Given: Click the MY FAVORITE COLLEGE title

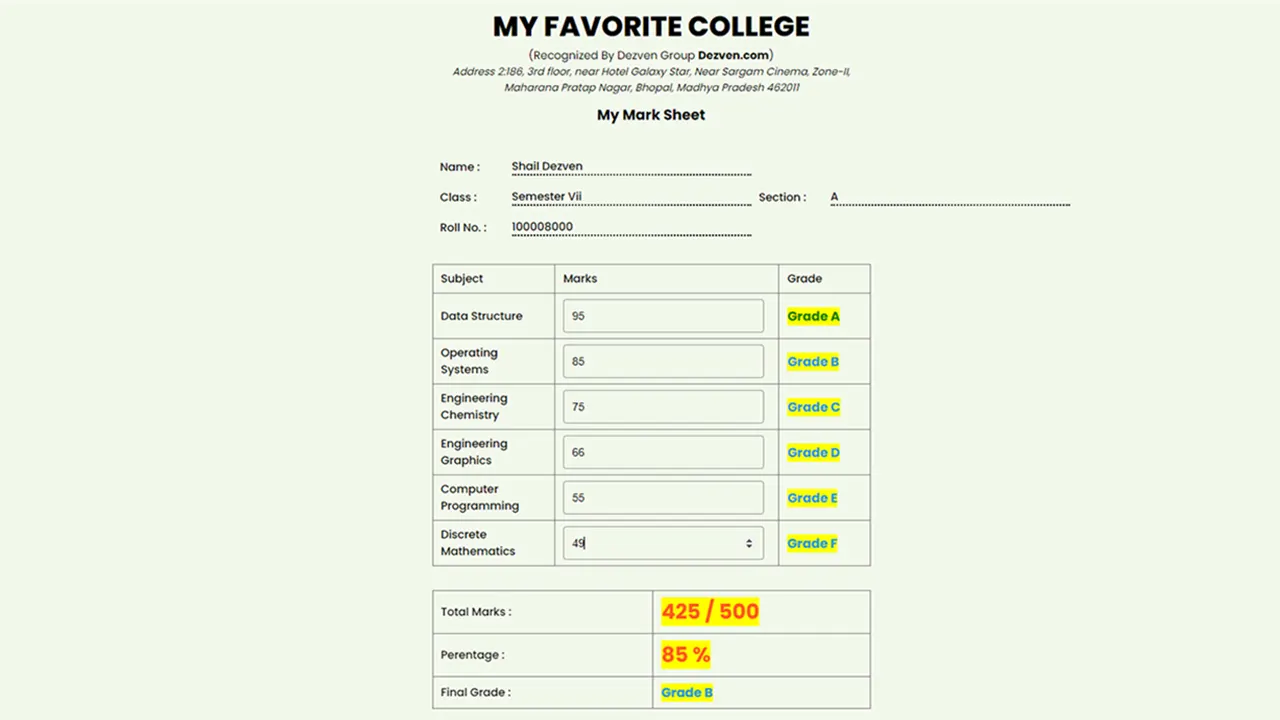Looking at the screenshot, I should (x=650, y=27).
